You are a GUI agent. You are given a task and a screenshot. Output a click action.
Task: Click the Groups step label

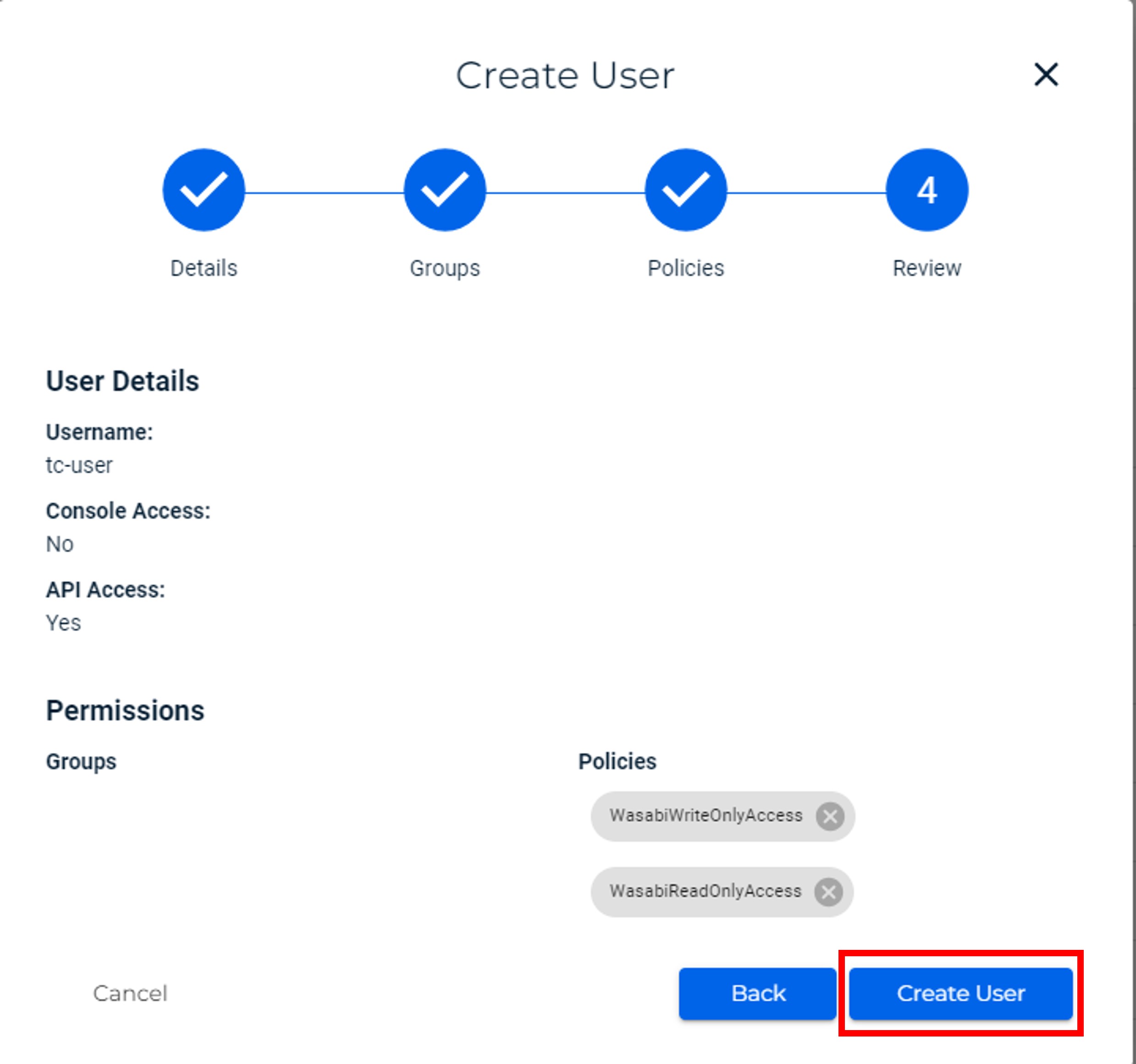click(445, 268)
